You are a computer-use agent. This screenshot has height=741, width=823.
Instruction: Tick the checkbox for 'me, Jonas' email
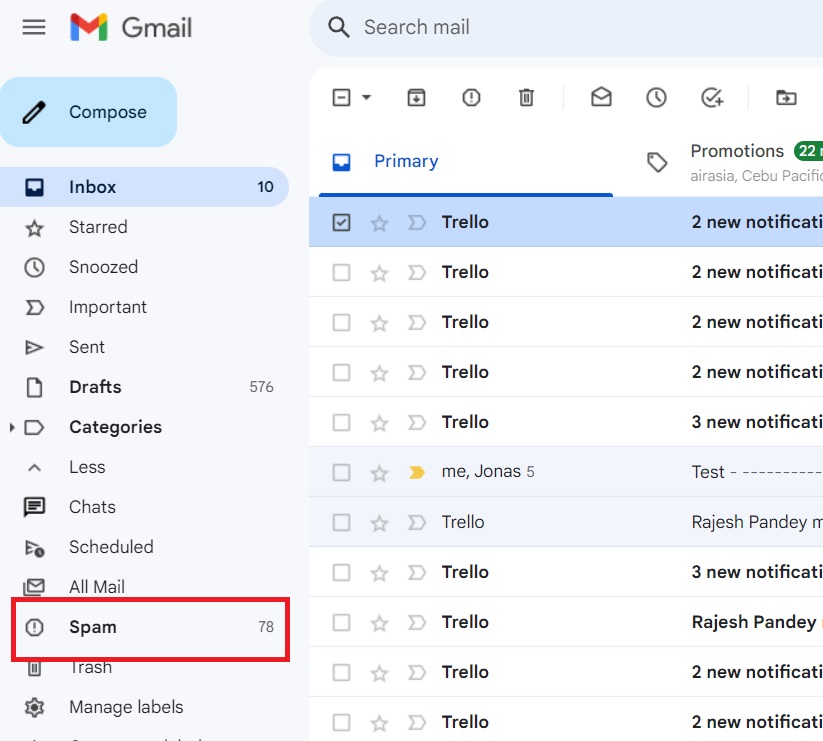click(x=342, y=472)
